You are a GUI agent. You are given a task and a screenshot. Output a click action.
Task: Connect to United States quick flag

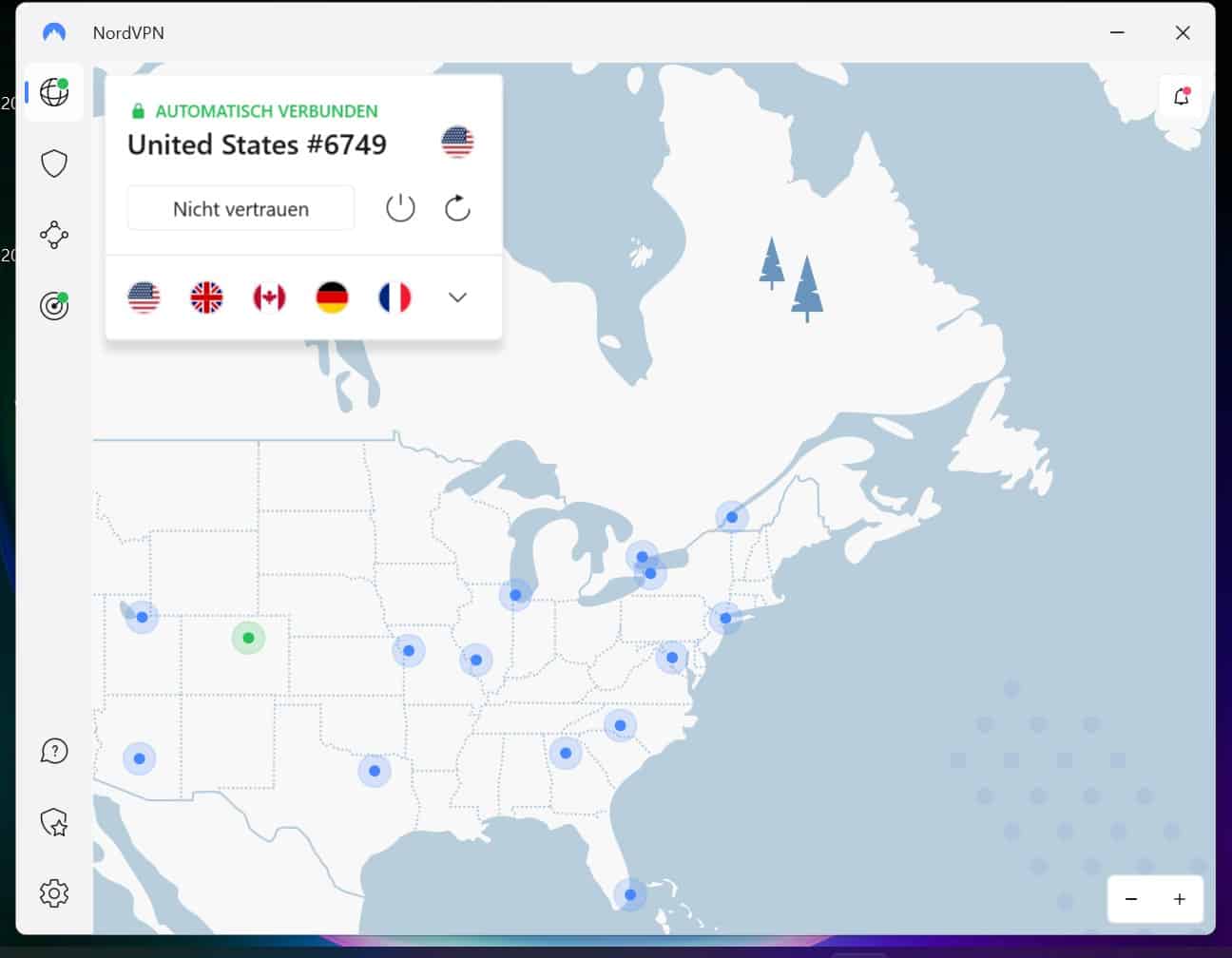[144, 297]
